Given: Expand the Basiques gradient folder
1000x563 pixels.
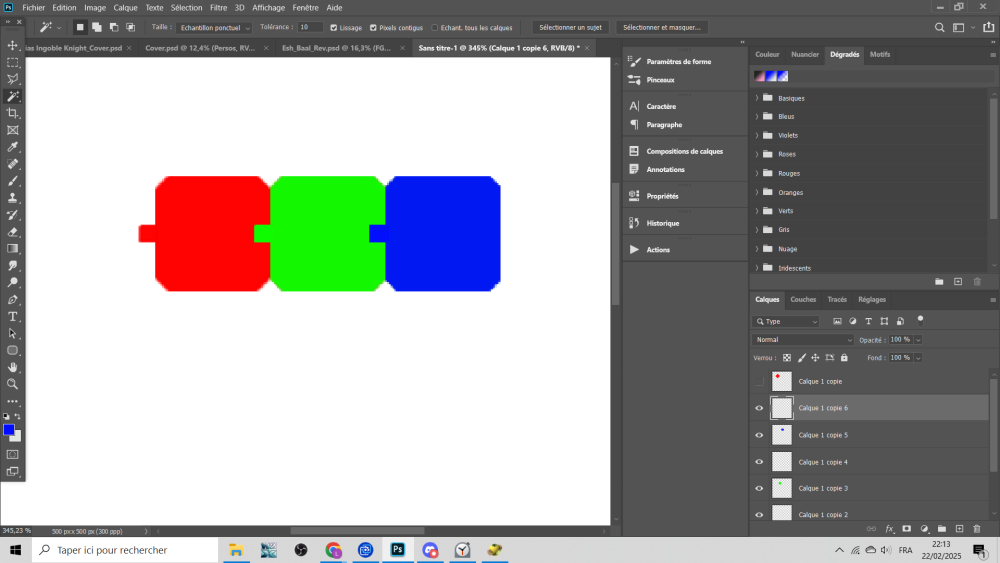Looking at the screenshot, I should coord(757,98).
